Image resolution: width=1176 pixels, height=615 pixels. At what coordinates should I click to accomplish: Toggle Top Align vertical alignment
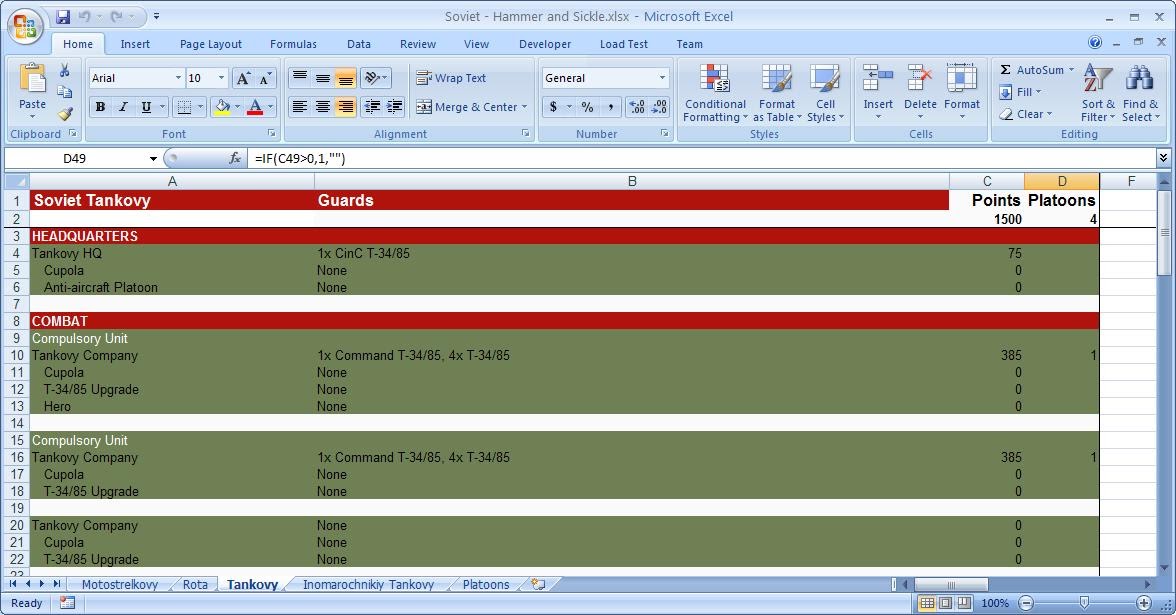299,78
